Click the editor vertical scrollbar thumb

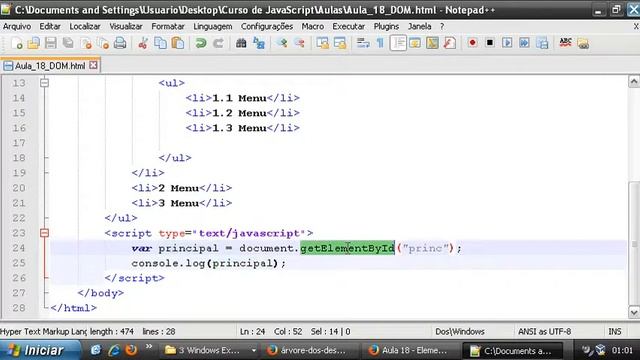coord(633,243)
